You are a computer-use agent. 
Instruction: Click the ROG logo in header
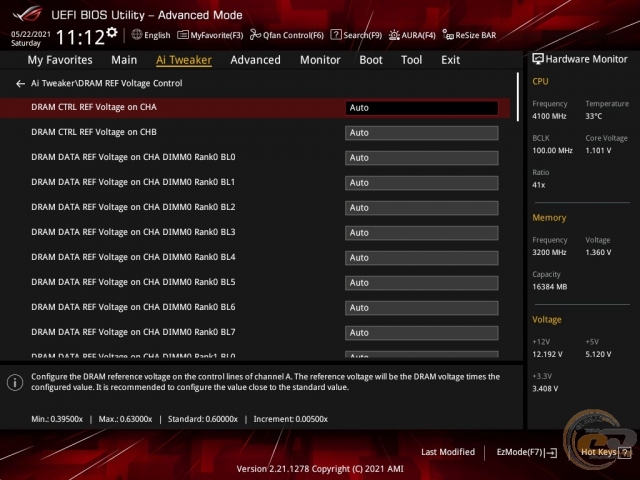27,14
